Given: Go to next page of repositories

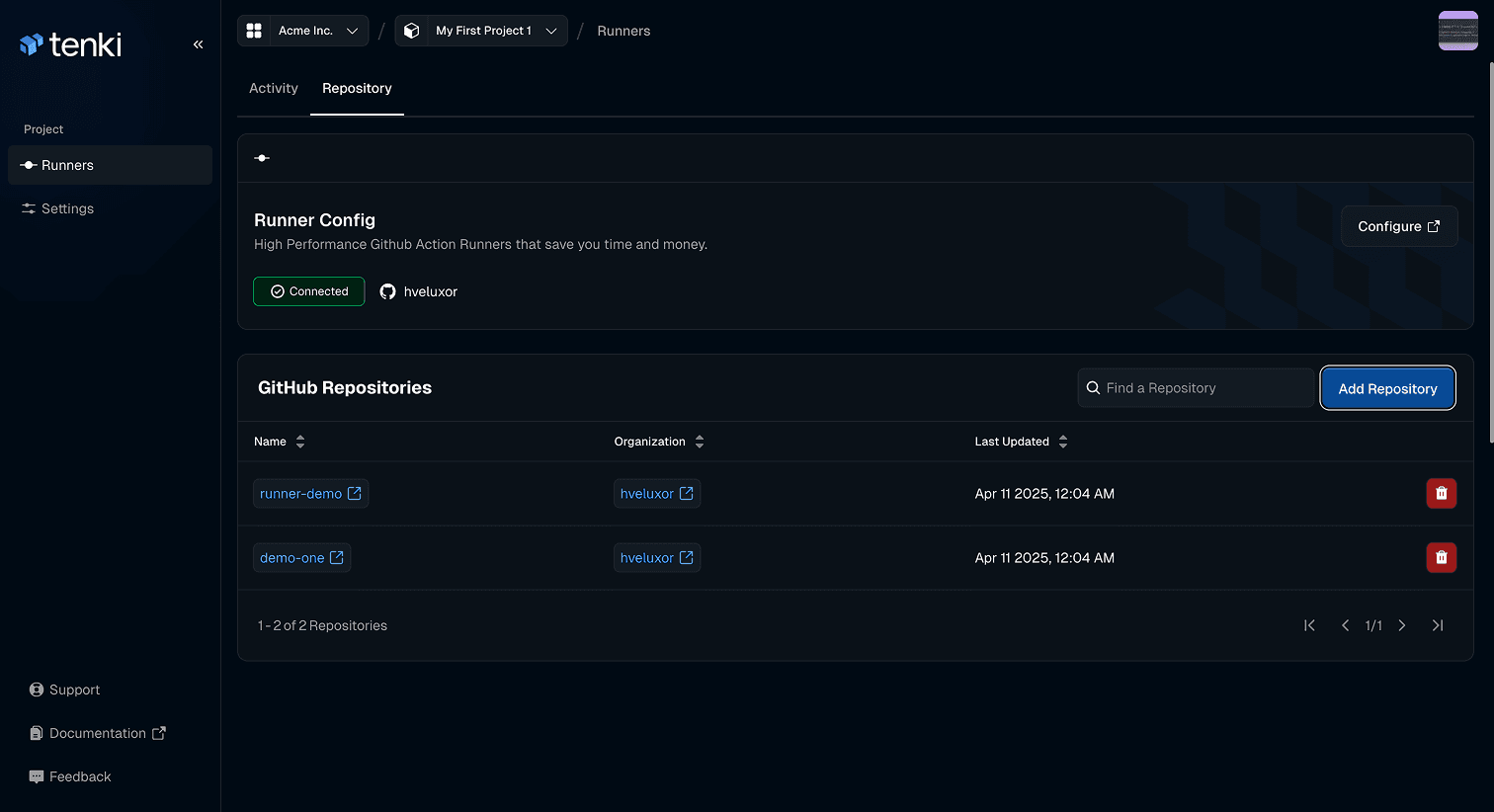Looking at the screenshot, I should tap(1402, 625).
